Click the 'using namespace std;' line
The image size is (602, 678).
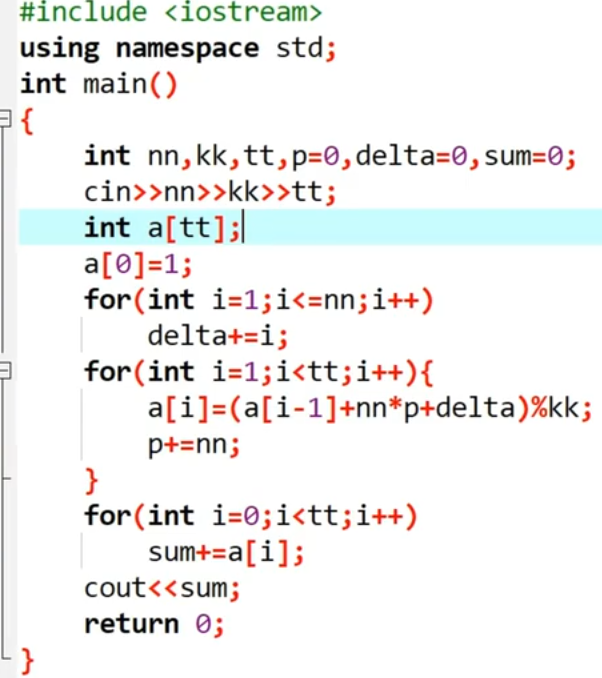coord(178,48)
